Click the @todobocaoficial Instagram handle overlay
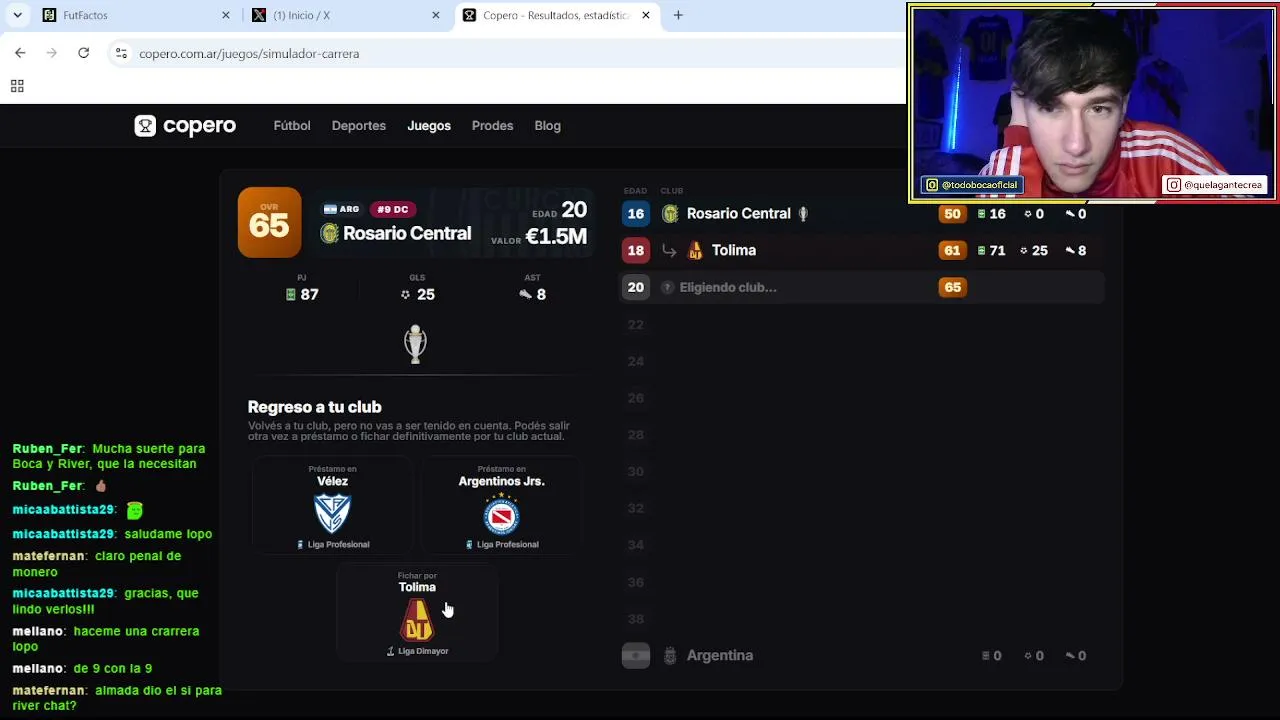1280x720 pixels. (971, 185)
